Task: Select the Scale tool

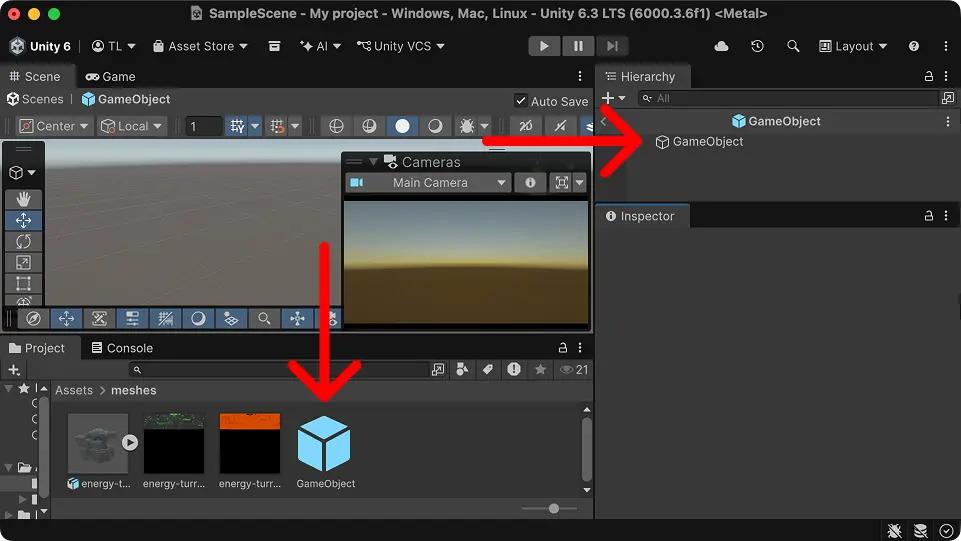Action: pyautogui.click(x=23, y=263)
